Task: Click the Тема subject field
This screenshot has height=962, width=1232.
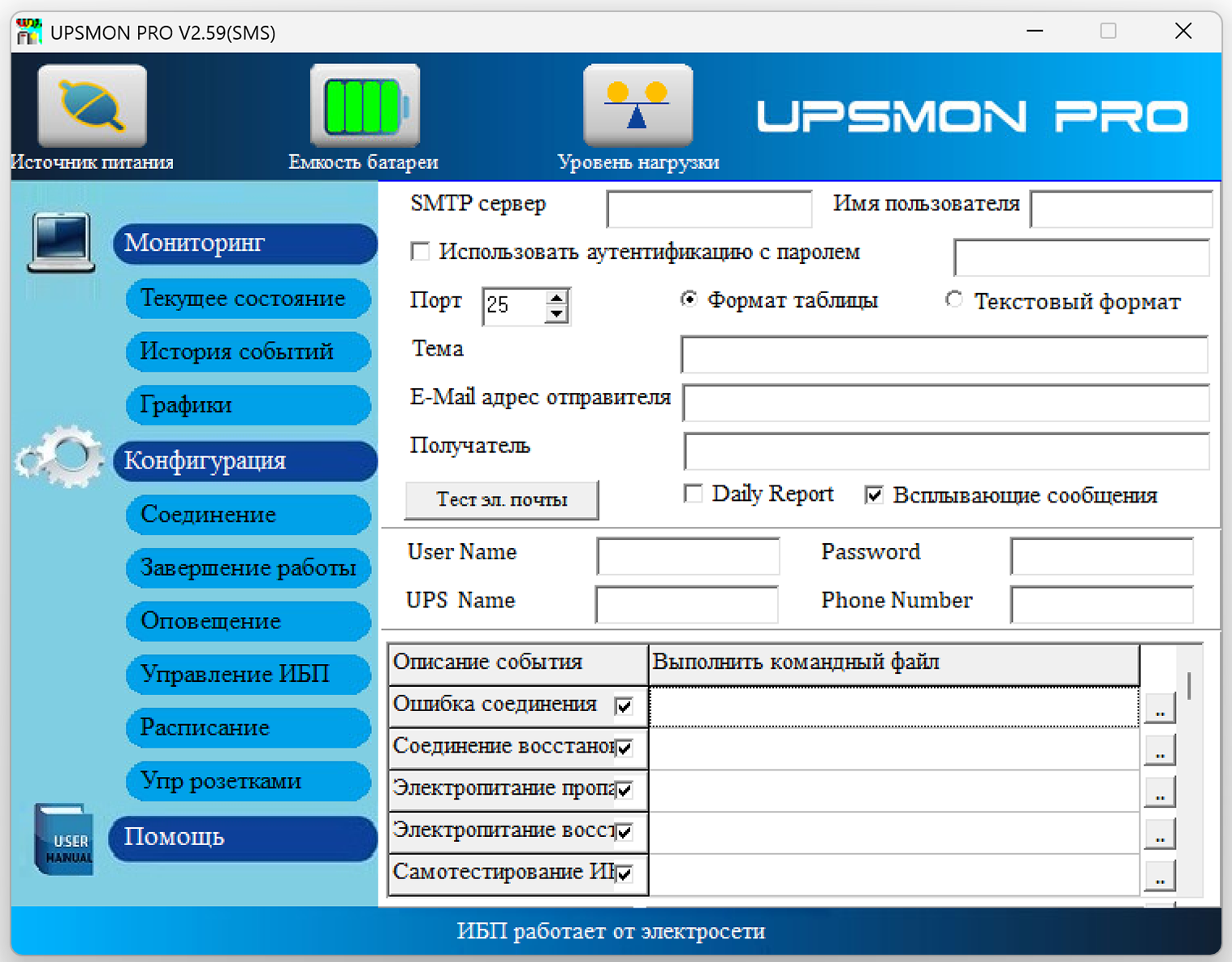Action: tap(945, 354)
